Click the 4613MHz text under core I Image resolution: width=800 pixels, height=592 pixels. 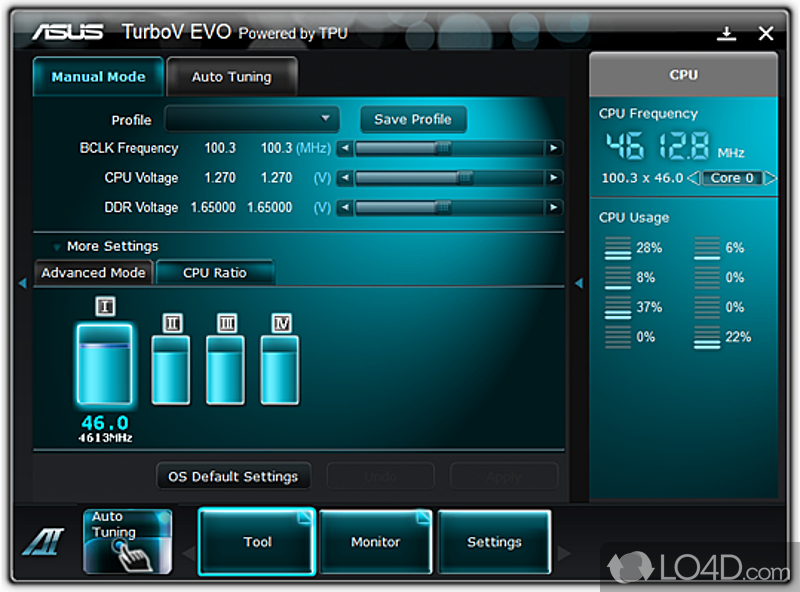click(x=105, y=438)
